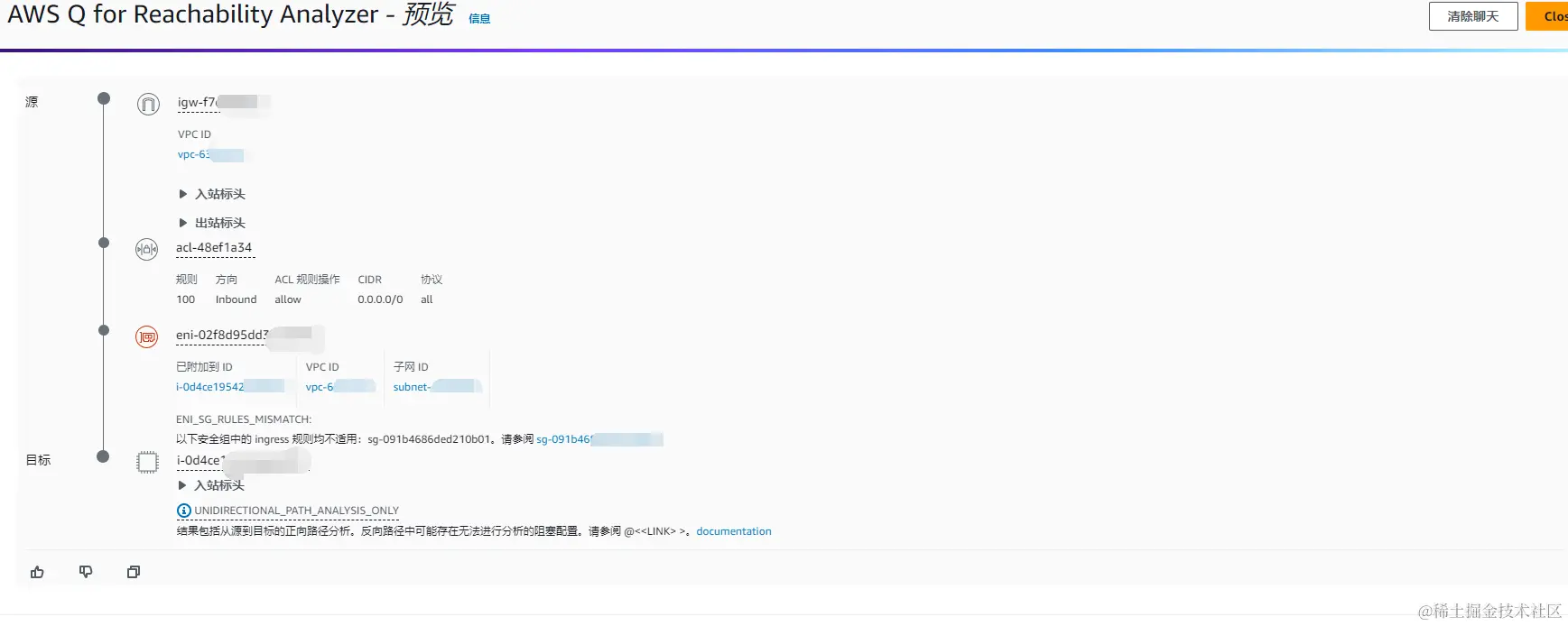Click the UNIDIRECTIONAL_PATH_ANALYSIS_ONLY label

click(297, 511)
